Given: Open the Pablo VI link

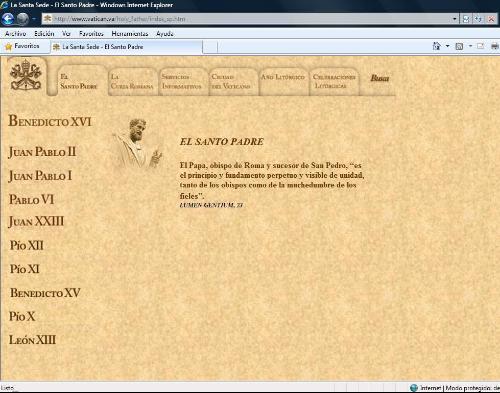Looking at the screenshot, I should (32, 200).
